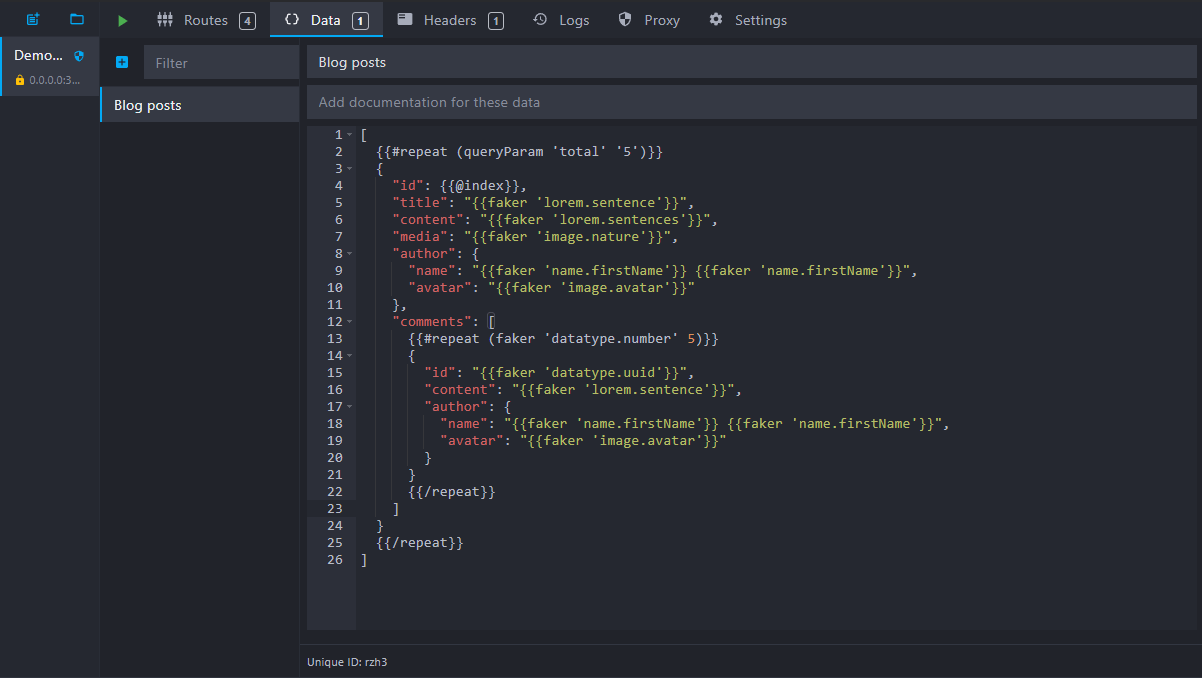
Task: Select the Demo environment in the sidebar
Action: tap(49, 67)
